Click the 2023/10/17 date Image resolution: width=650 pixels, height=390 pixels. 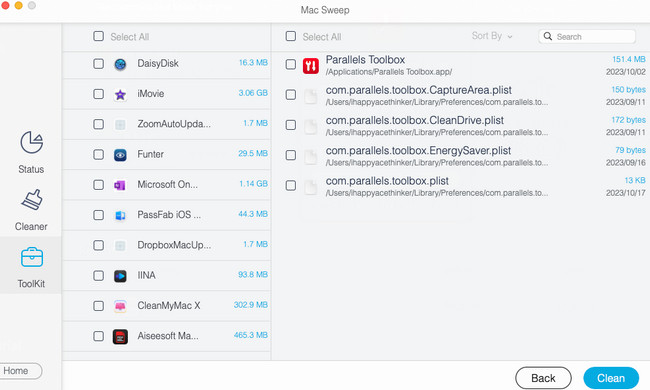[626, 193]
